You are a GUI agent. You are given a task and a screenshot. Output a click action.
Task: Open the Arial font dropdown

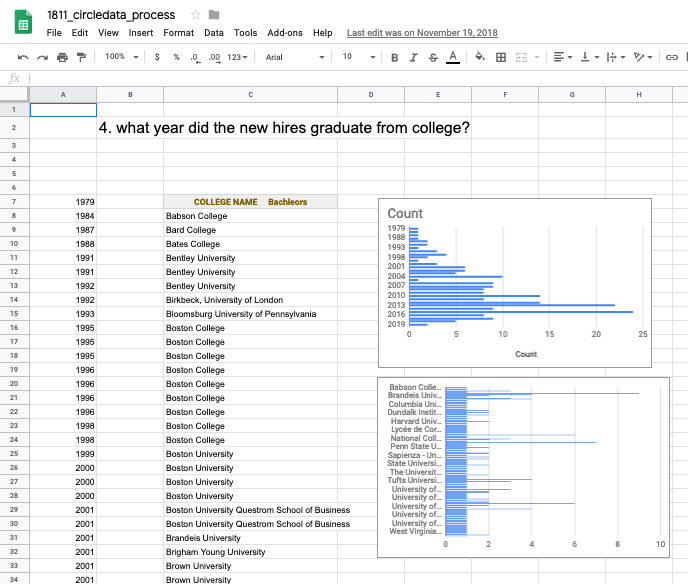point(295,57)
